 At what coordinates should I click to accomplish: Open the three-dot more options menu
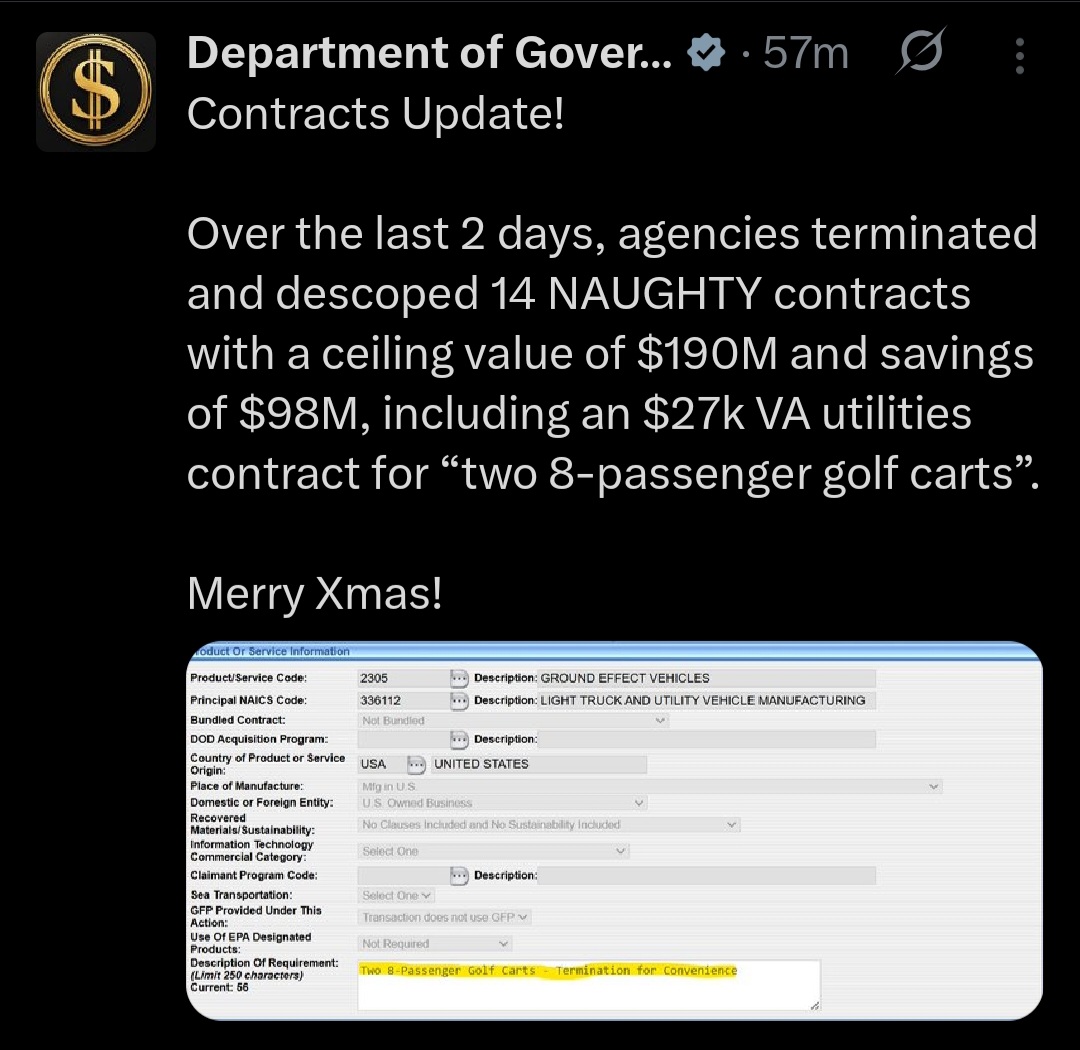(1019, 56)
